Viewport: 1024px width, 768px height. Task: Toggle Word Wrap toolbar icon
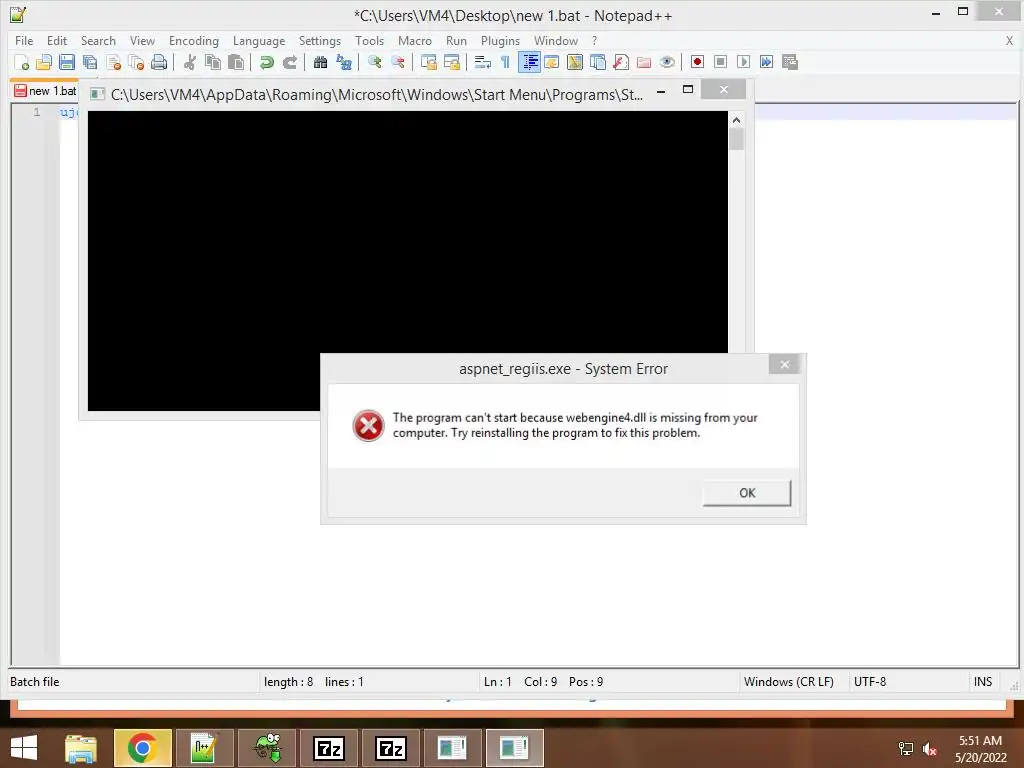coord(483,62)
